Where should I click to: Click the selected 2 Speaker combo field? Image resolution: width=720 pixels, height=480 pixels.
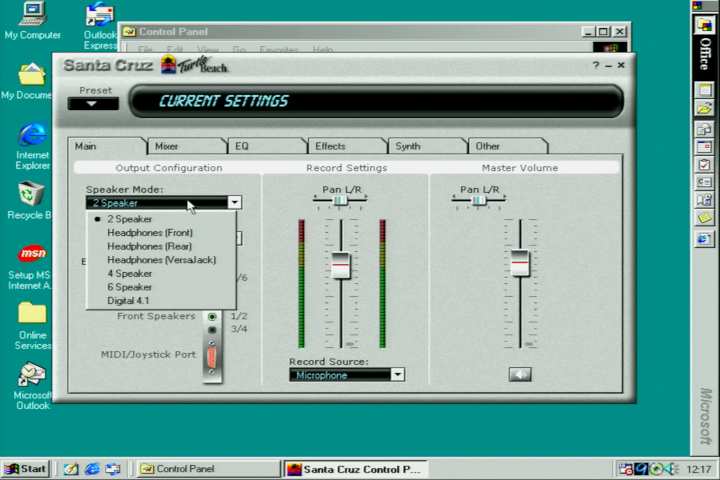click(157, 203)
